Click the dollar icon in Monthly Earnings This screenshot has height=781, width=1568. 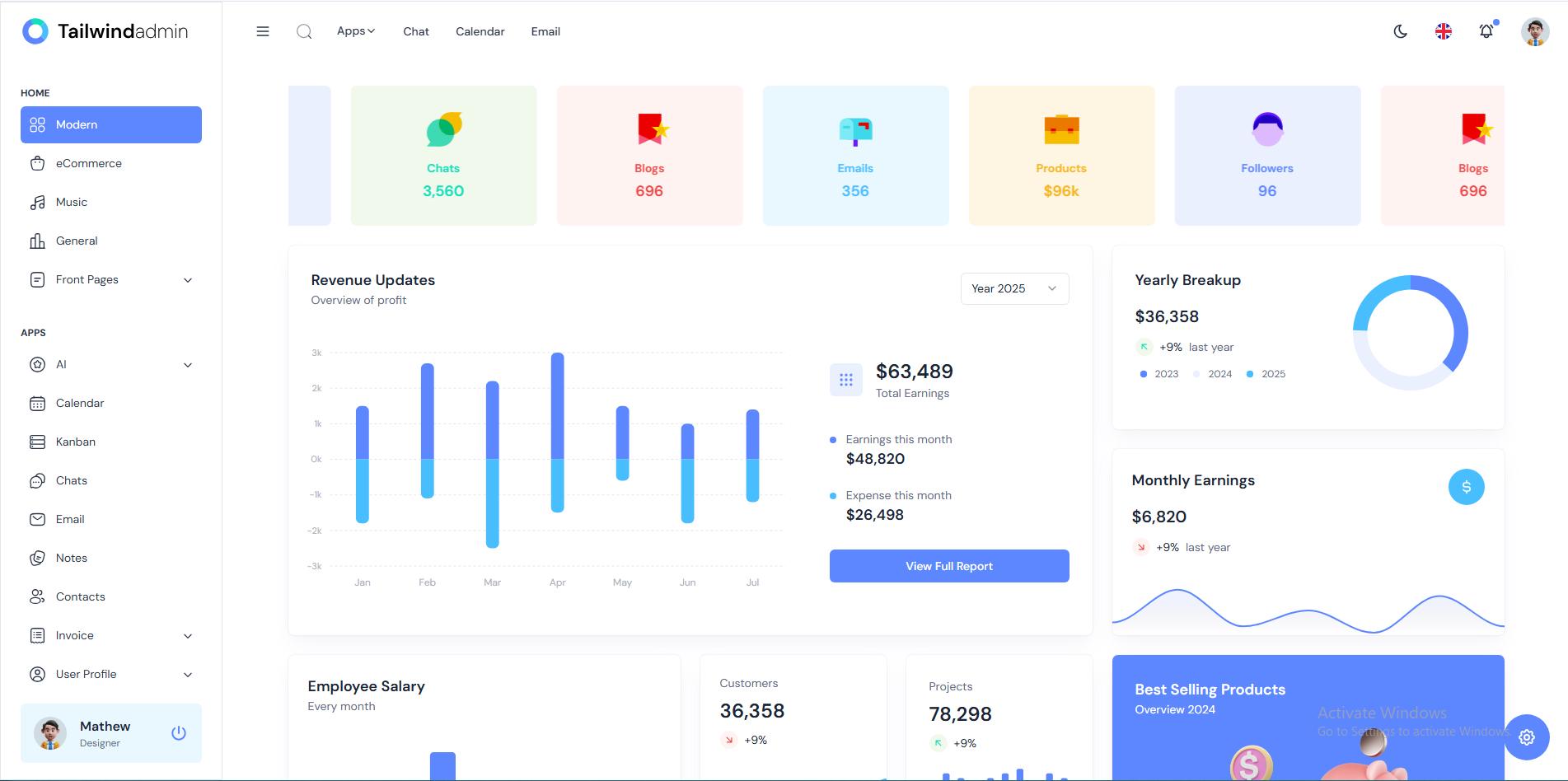click(1466, 487)
